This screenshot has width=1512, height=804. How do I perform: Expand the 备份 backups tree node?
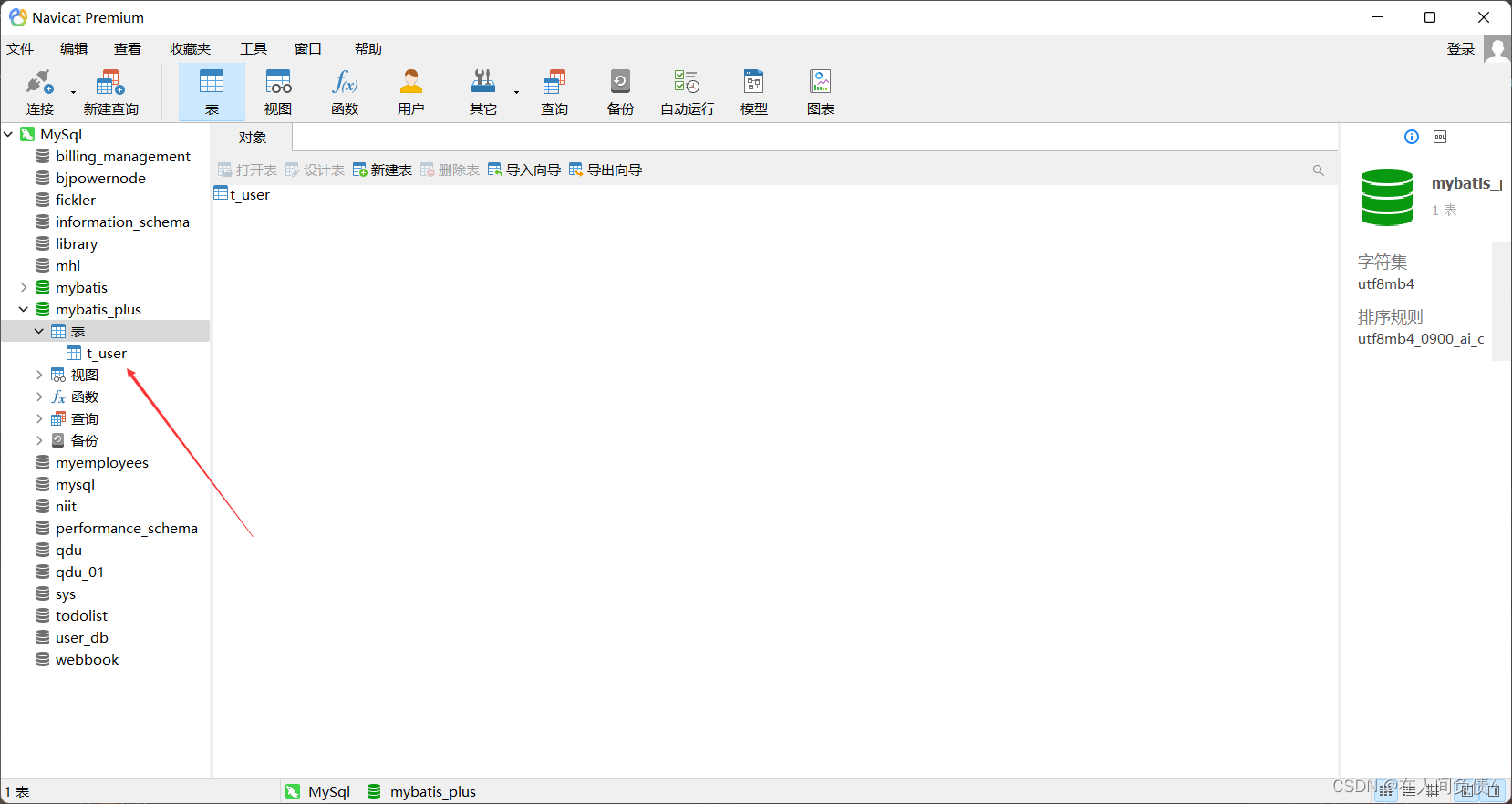coord(39,440)
